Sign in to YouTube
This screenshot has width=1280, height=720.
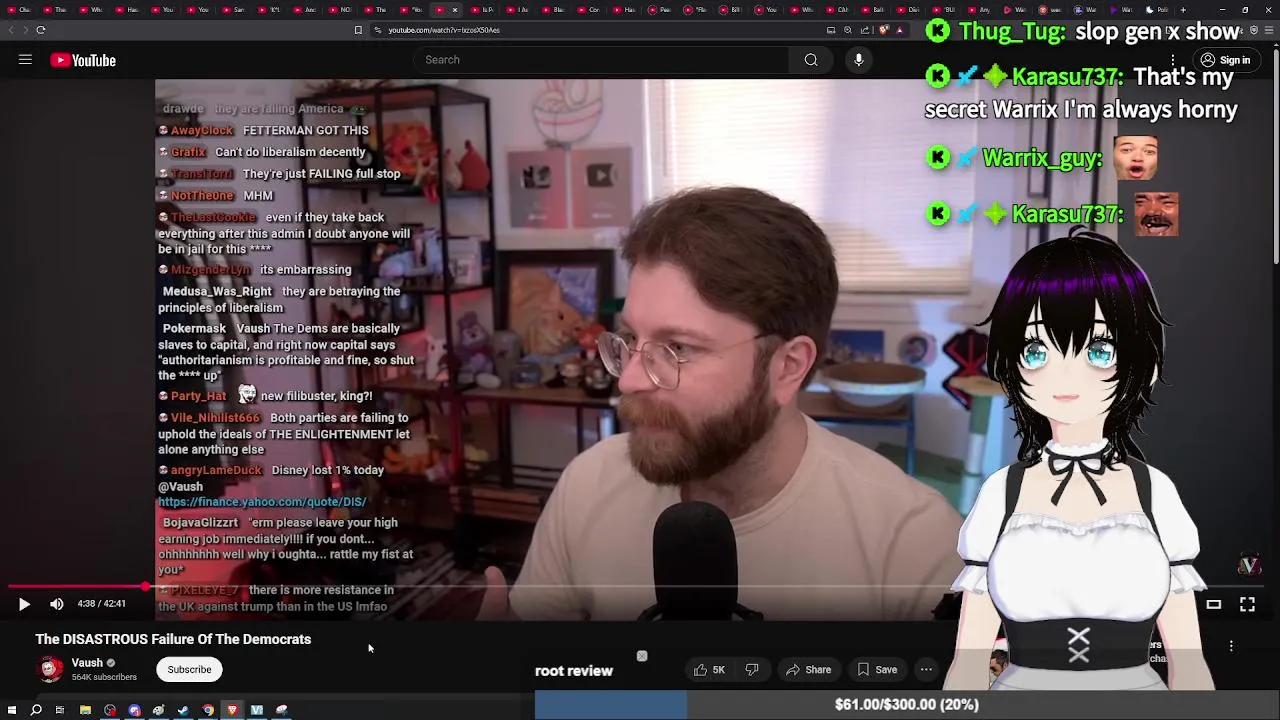[1225, 60]
